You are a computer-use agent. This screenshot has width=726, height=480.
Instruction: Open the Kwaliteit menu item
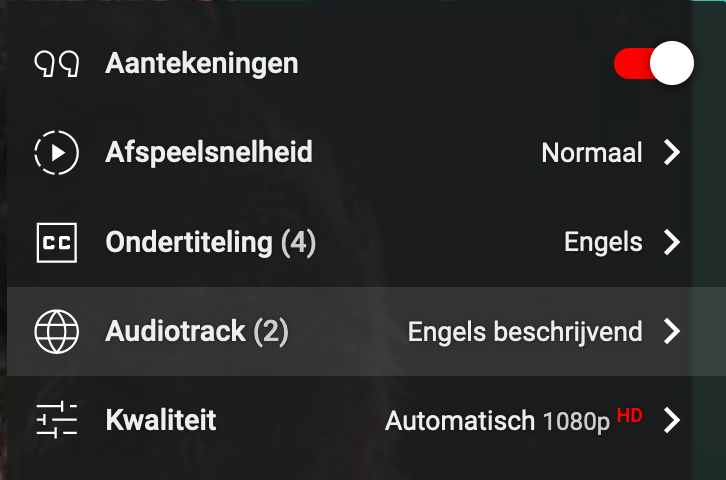[161, 420]
